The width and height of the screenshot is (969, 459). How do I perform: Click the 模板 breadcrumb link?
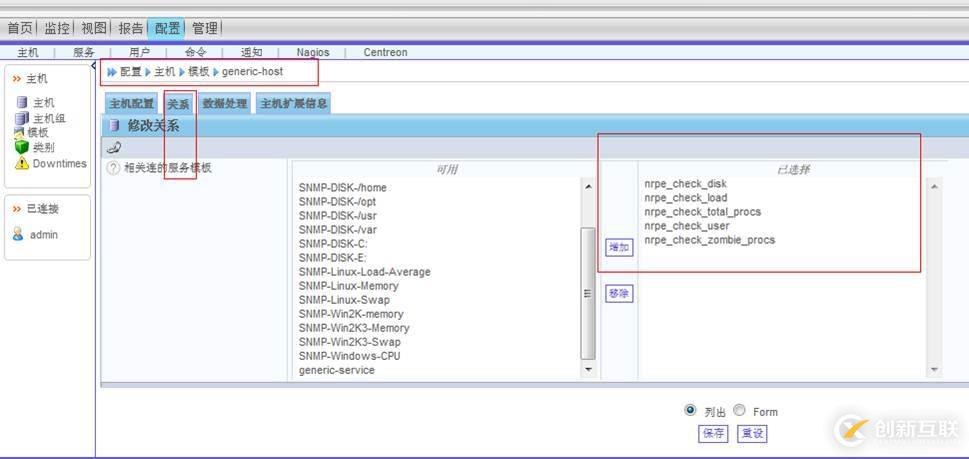pos(198,72)
